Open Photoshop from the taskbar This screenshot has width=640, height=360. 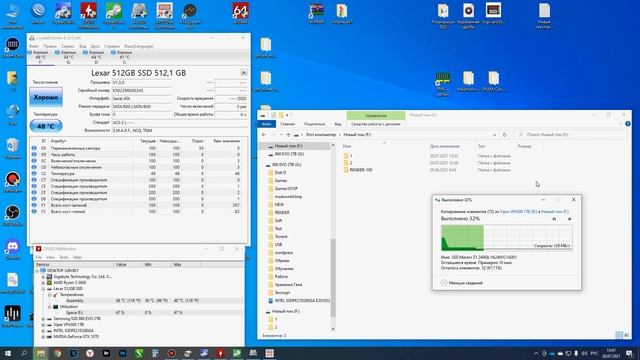[x=122, y=353]
